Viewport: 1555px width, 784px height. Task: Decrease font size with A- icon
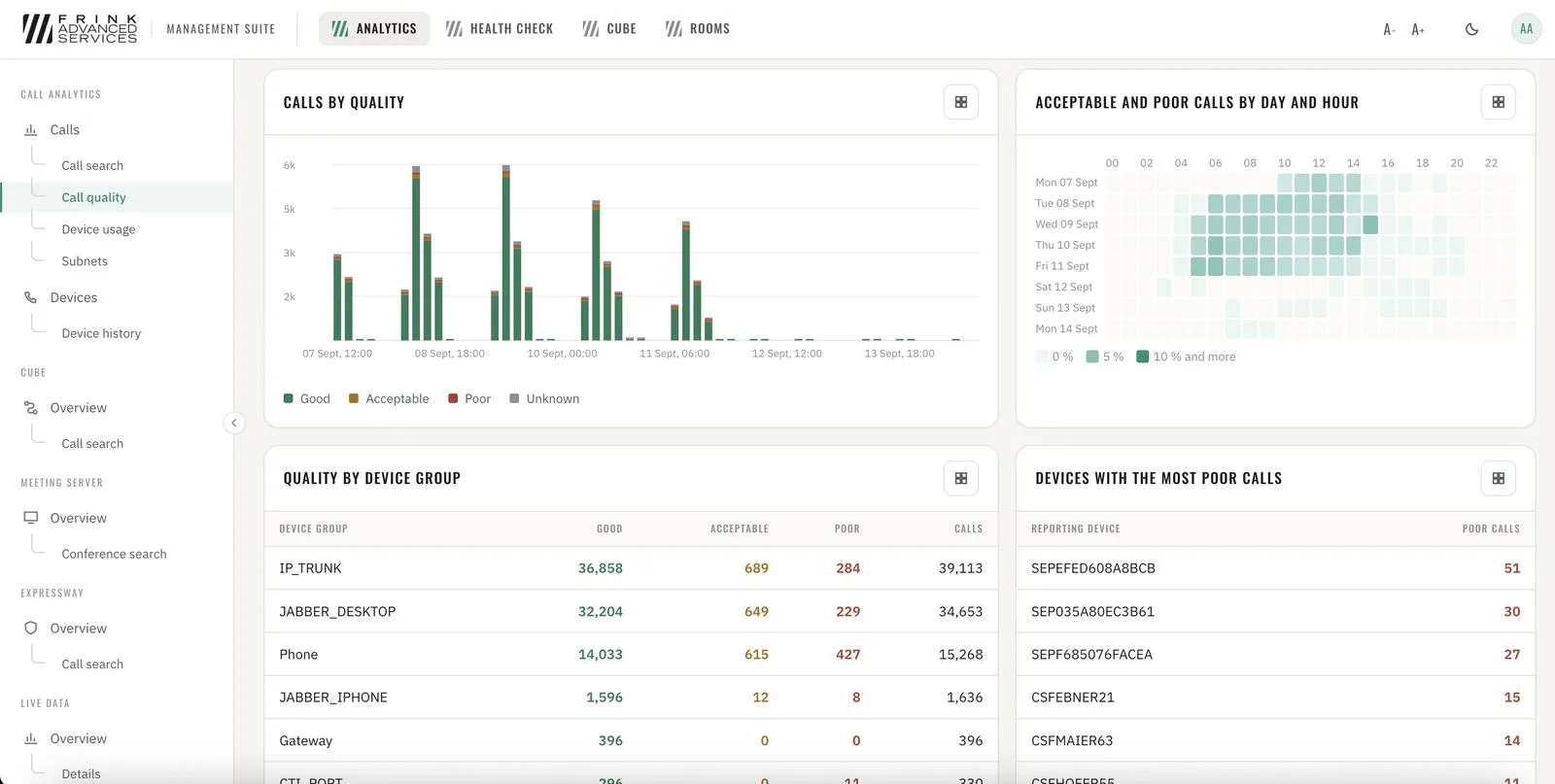coord(1389,29)
